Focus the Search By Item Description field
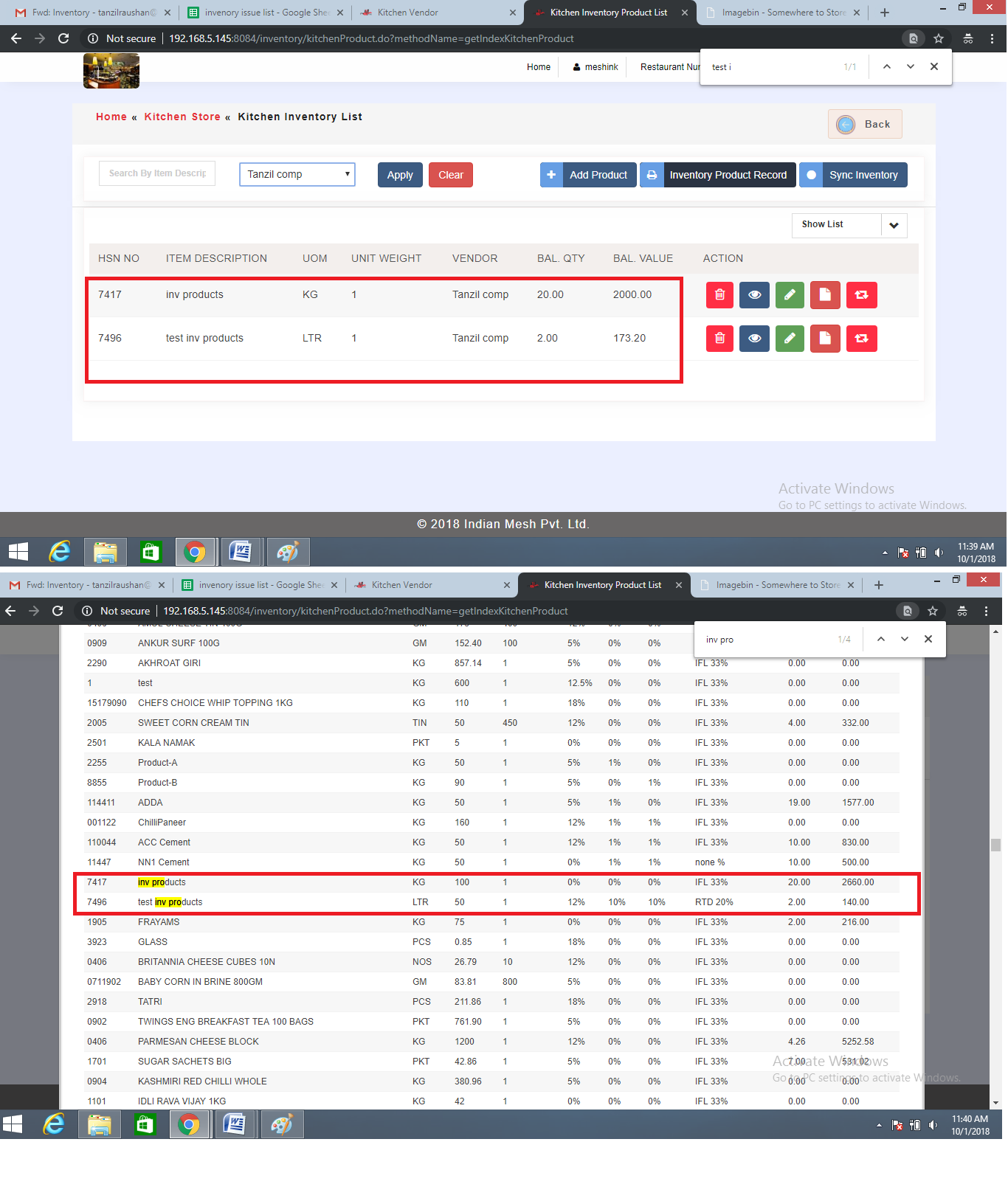1008x1201 pixels. coord(157,173)
